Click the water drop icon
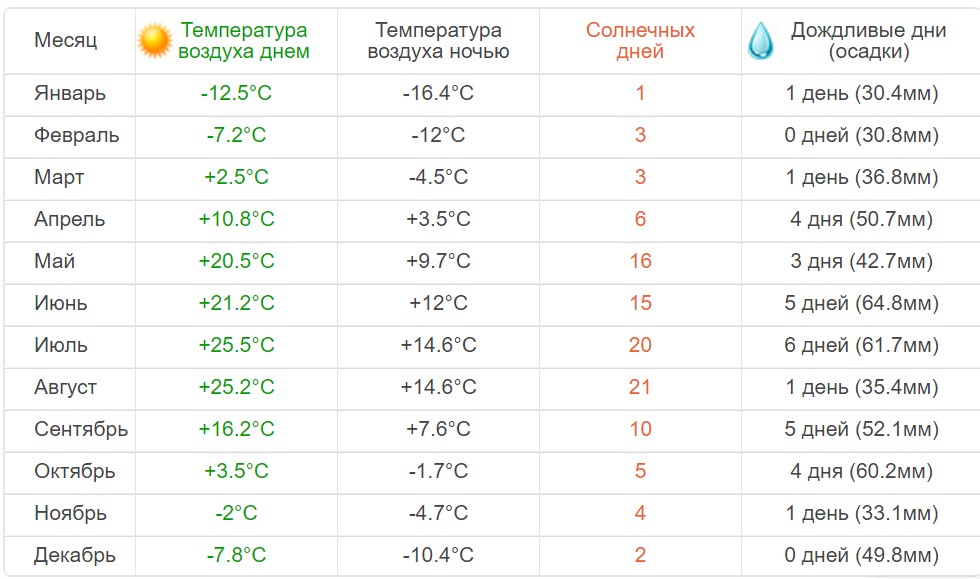Screen dimensions: 980x579 click(x=760, y=41)
